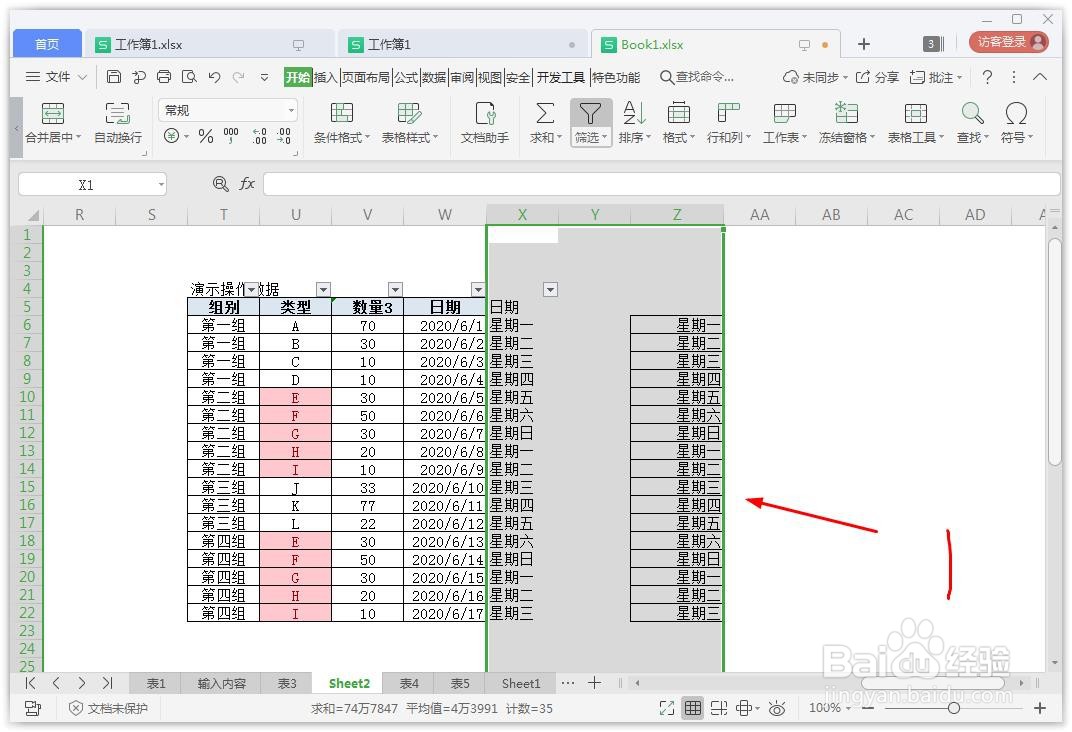Open filter dropdown in column X

(x=550, y=289)
